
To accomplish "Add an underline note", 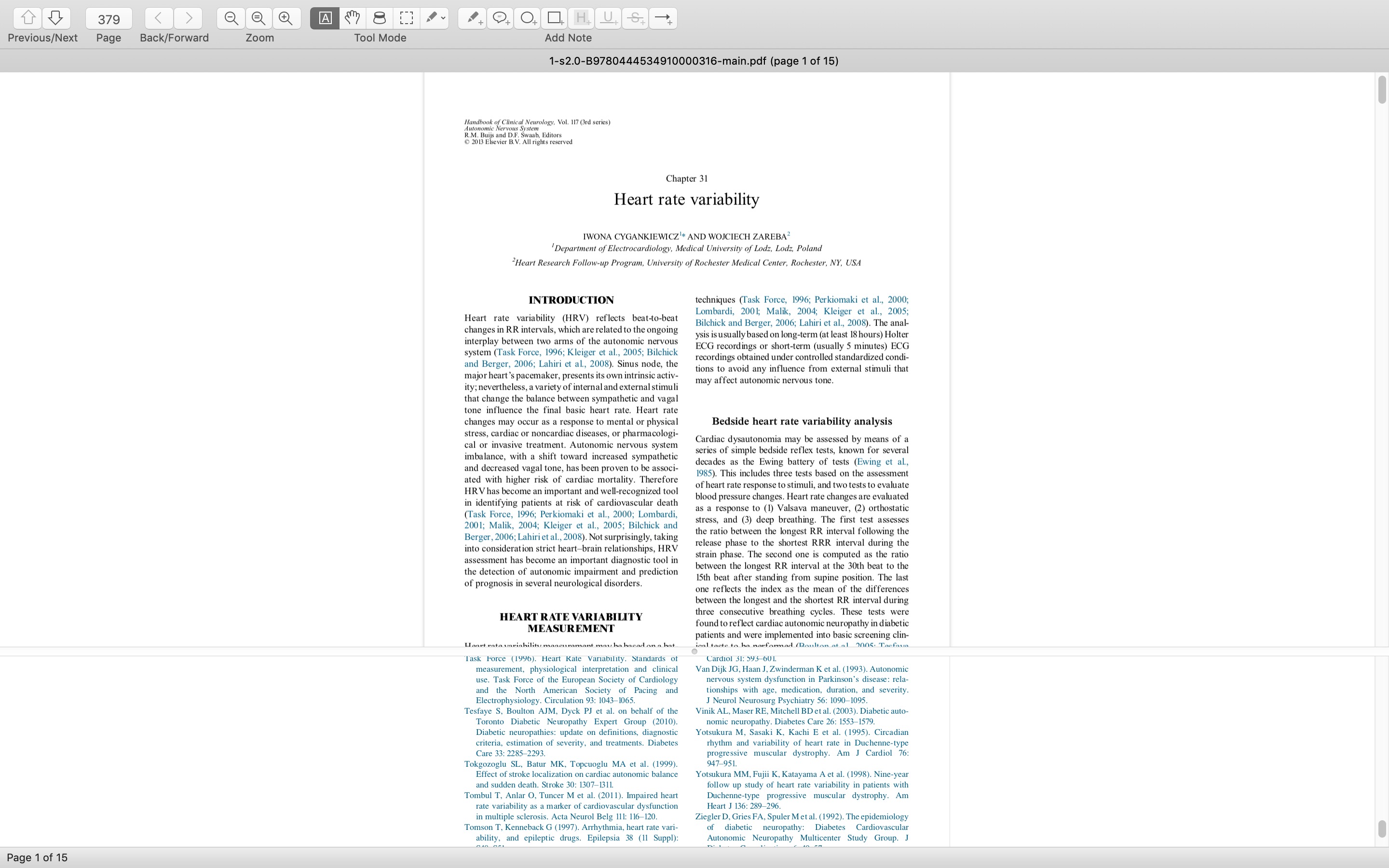I will 608,18.
